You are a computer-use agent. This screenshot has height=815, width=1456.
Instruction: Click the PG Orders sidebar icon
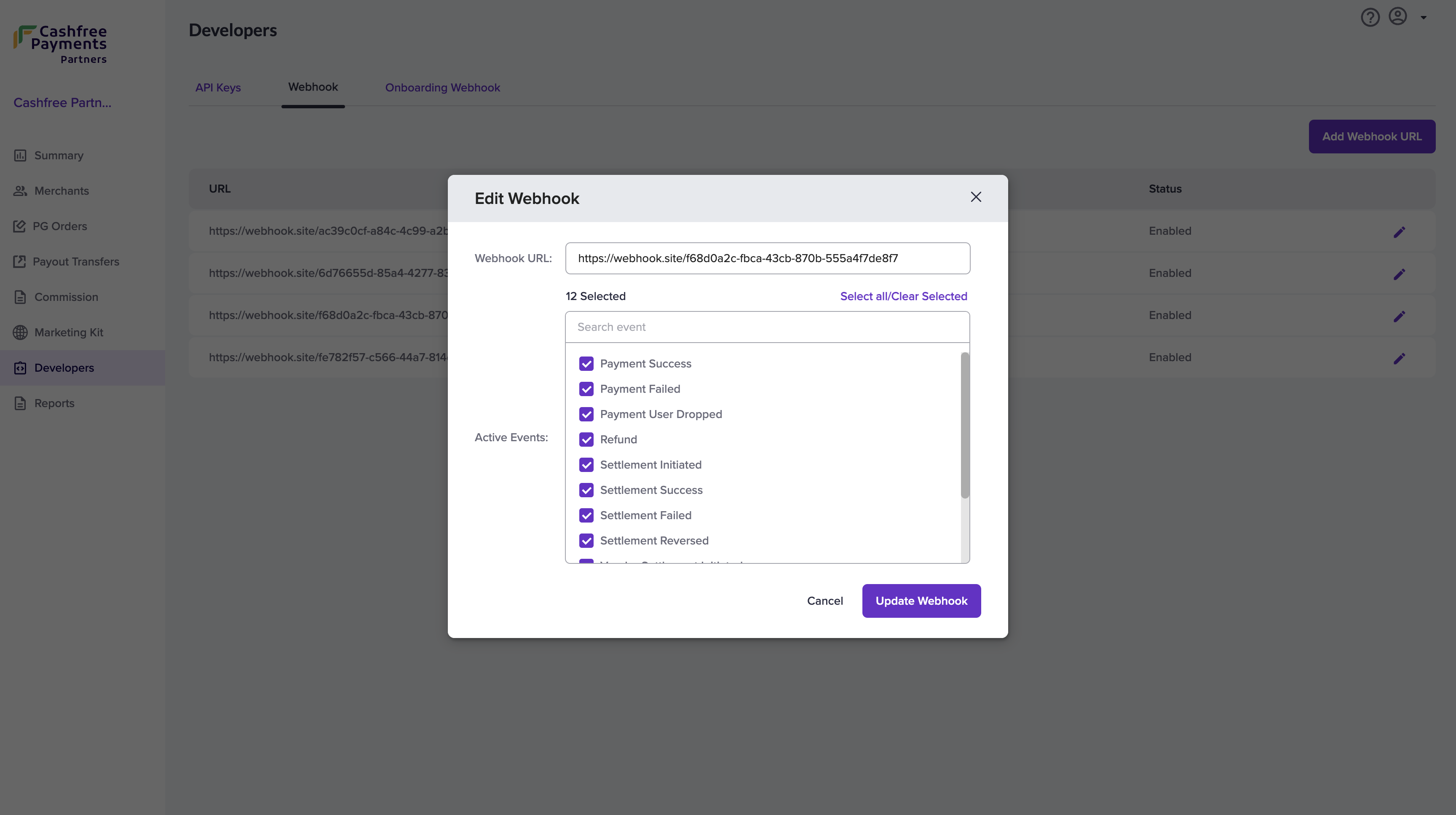(x=19, y=226)
